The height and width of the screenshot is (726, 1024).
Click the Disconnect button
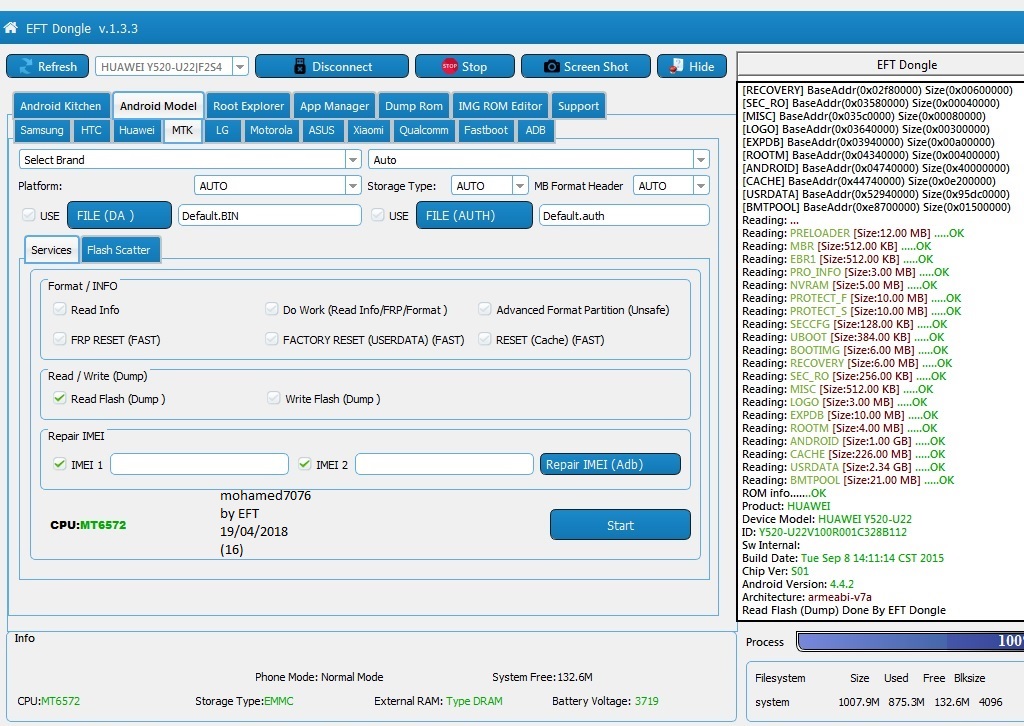[x=332, y=66]
